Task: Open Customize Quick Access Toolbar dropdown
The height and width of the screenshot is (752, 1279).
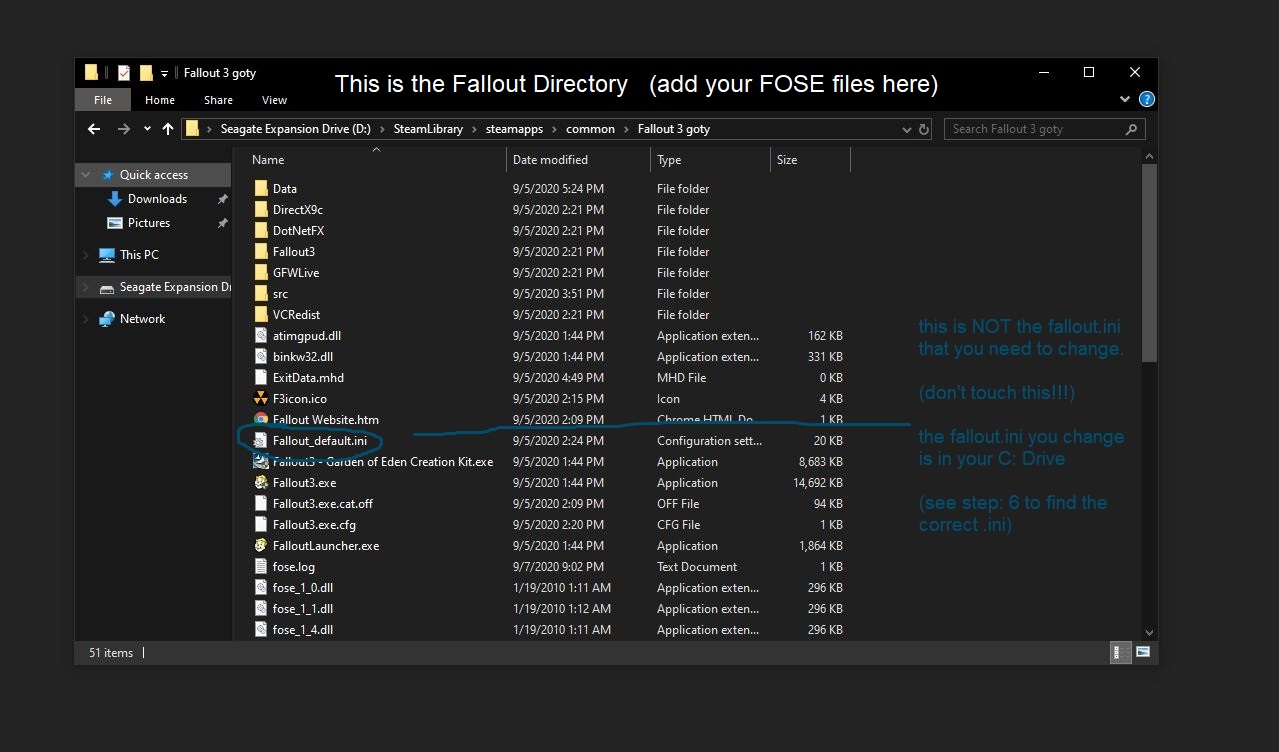Action: click(x=164, y=73)
